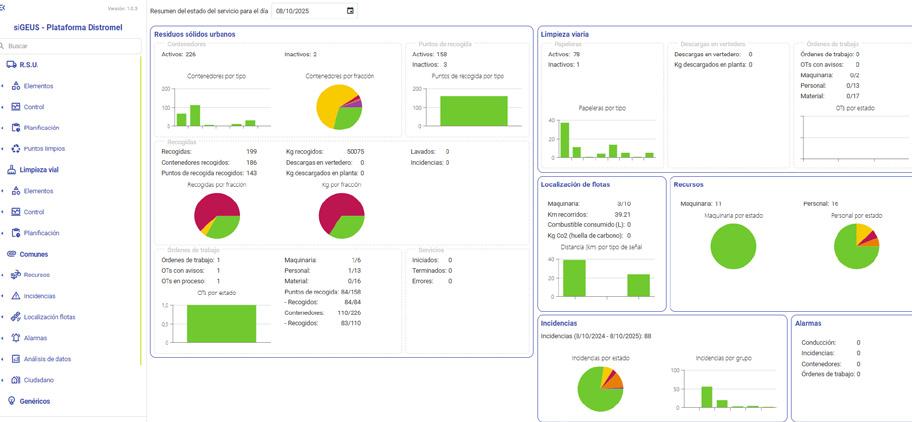Click tallest bar in Incidencias por grupo

coord(707,397)
